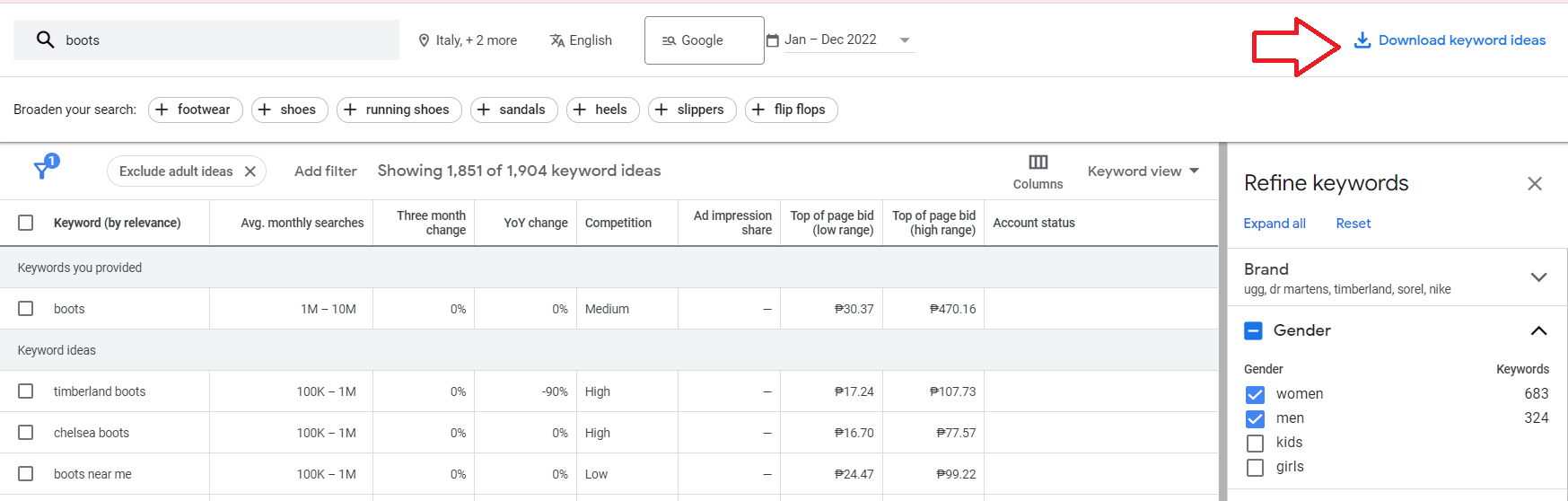Click the boots near me keyword text
Viewport: 1568px width, 501px height.
pos(92,474)
